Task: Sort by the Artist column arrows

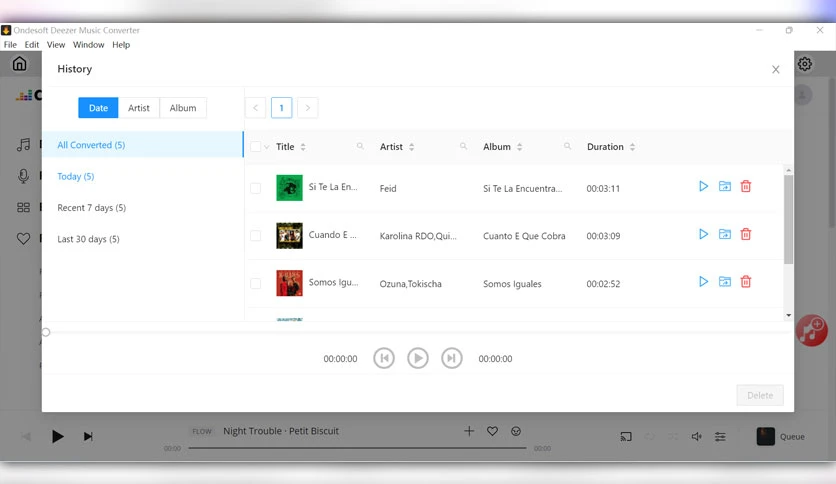Action: tap(411, 147)
